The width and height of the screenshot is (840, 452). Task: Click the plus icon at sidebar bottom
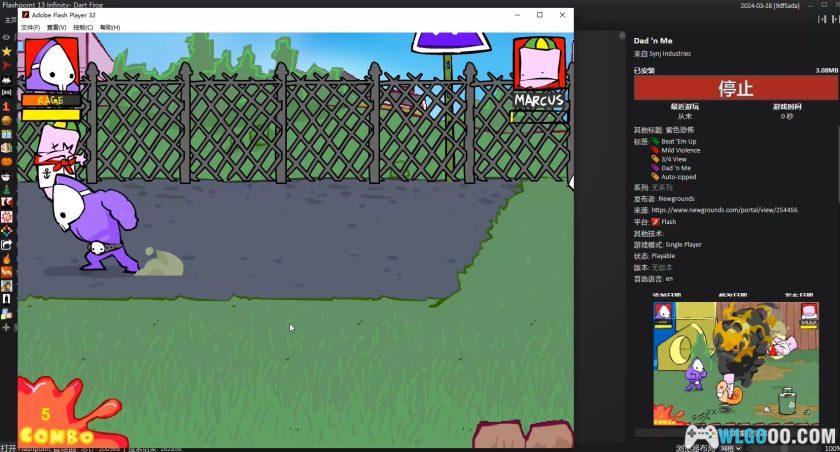click(7, 326)
